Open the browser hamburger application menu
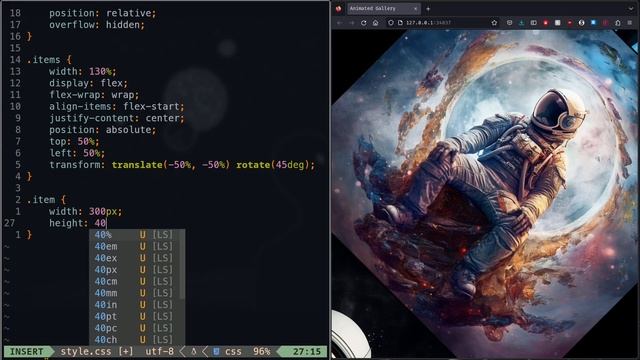This screenshot has width=640, height=360. pyautogui.click(x=630, y=23)
